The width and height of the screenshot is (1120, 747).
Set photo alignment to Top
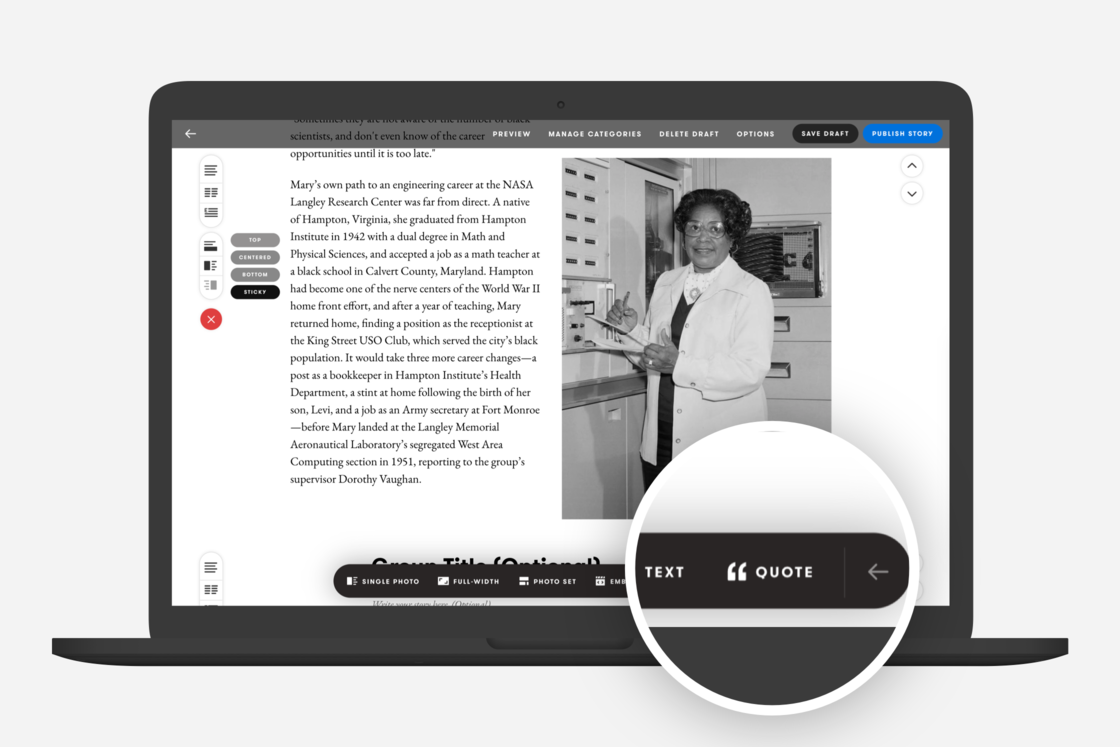click(255, 240)
